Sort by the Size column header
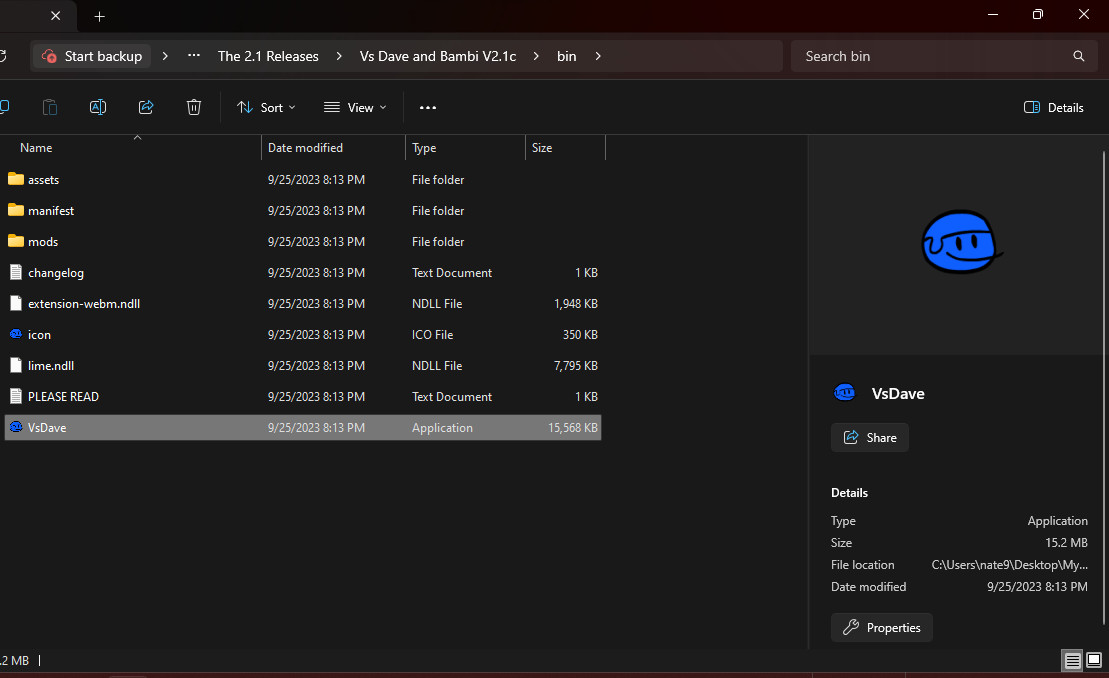The image size is (1109, 678). 542,148
